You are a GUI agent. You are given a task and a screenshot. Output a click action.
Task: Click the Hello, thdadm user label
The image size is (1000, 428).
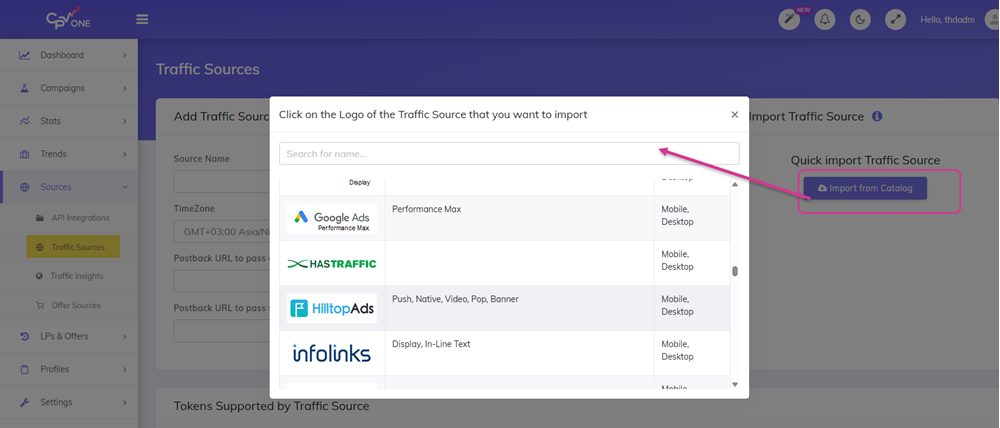947,20
